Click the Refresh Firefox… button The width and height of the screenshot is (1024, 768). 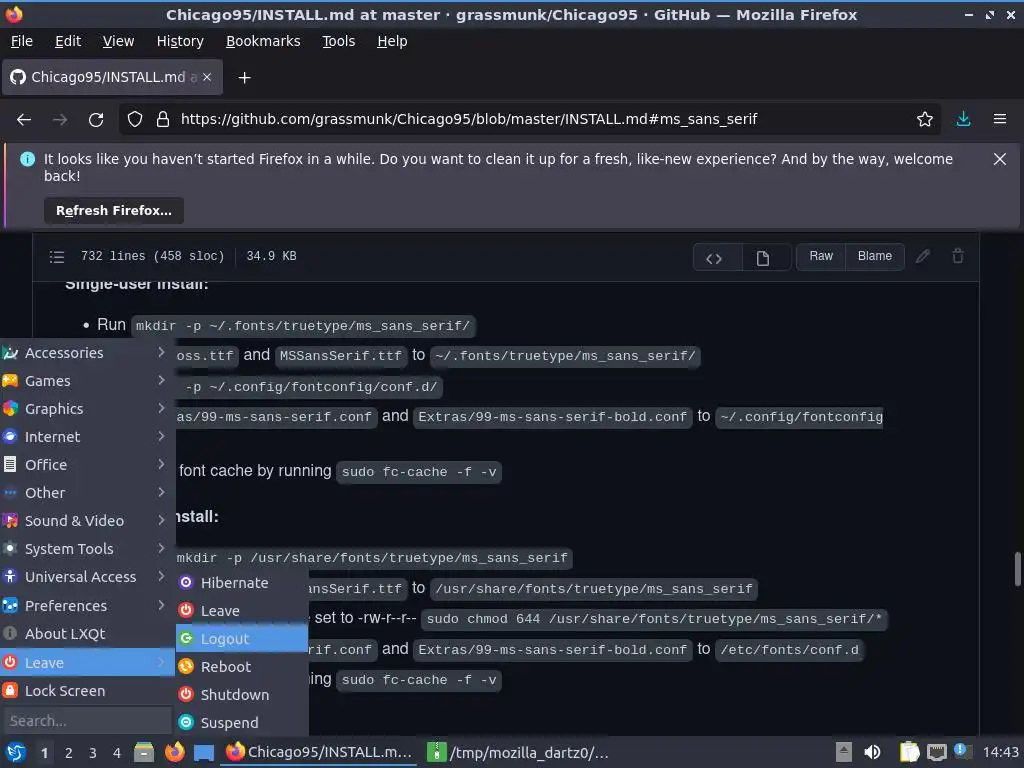coord(114,210)
